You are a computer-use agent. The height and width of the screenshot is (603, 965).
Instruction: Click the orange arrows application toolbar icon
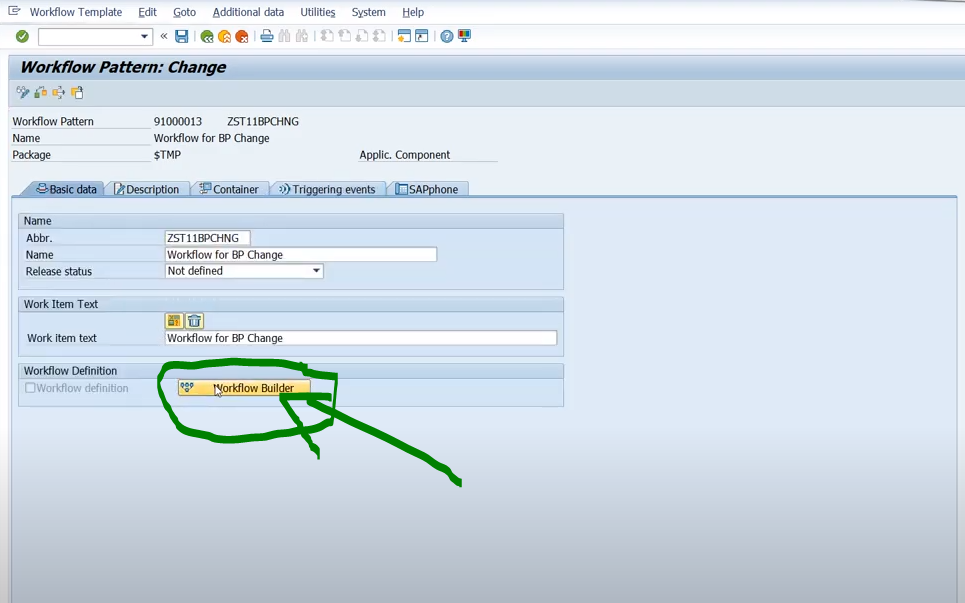click(x=58, y=93)
